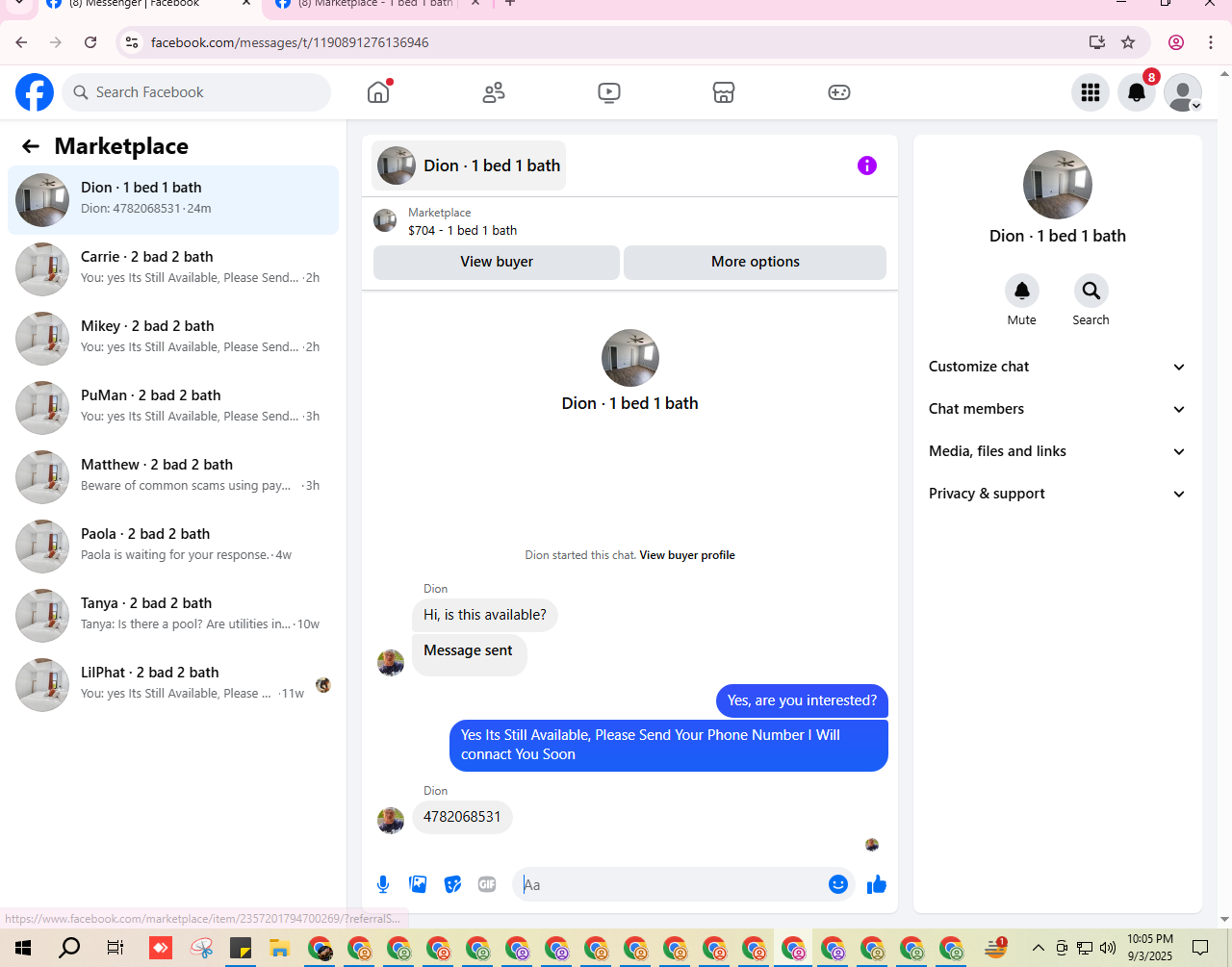
Task: Follow the View buyer profile link
Action: (687, 555)
